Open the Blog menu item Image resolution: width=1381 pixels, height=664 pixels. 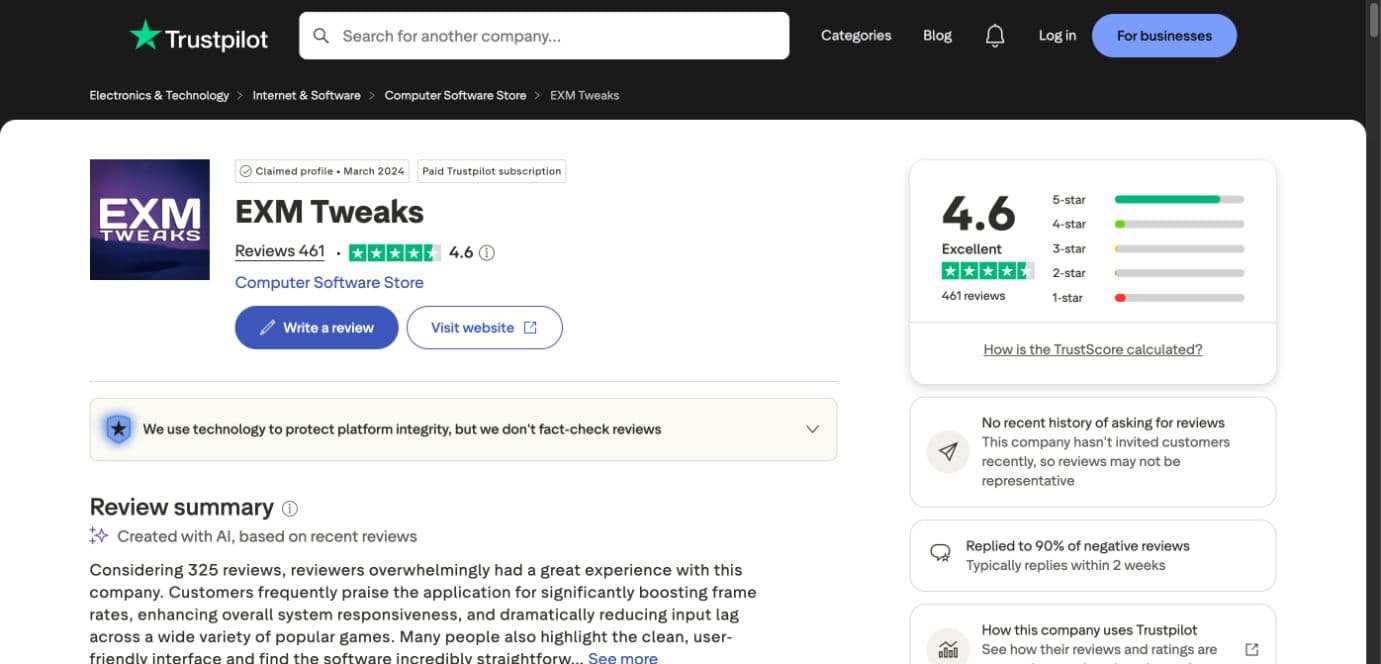(x=937, y=36)
